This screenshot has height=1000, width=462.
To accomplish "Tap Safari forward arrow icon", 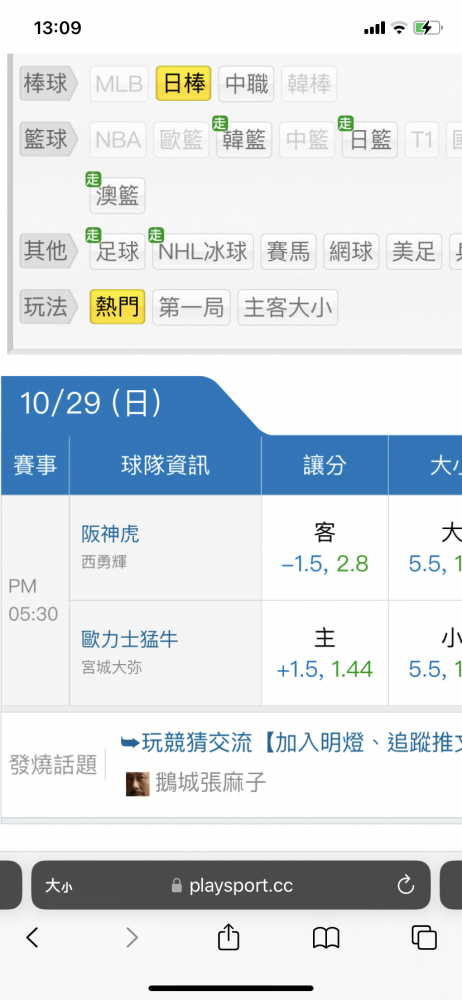I will tap(131, 937).
